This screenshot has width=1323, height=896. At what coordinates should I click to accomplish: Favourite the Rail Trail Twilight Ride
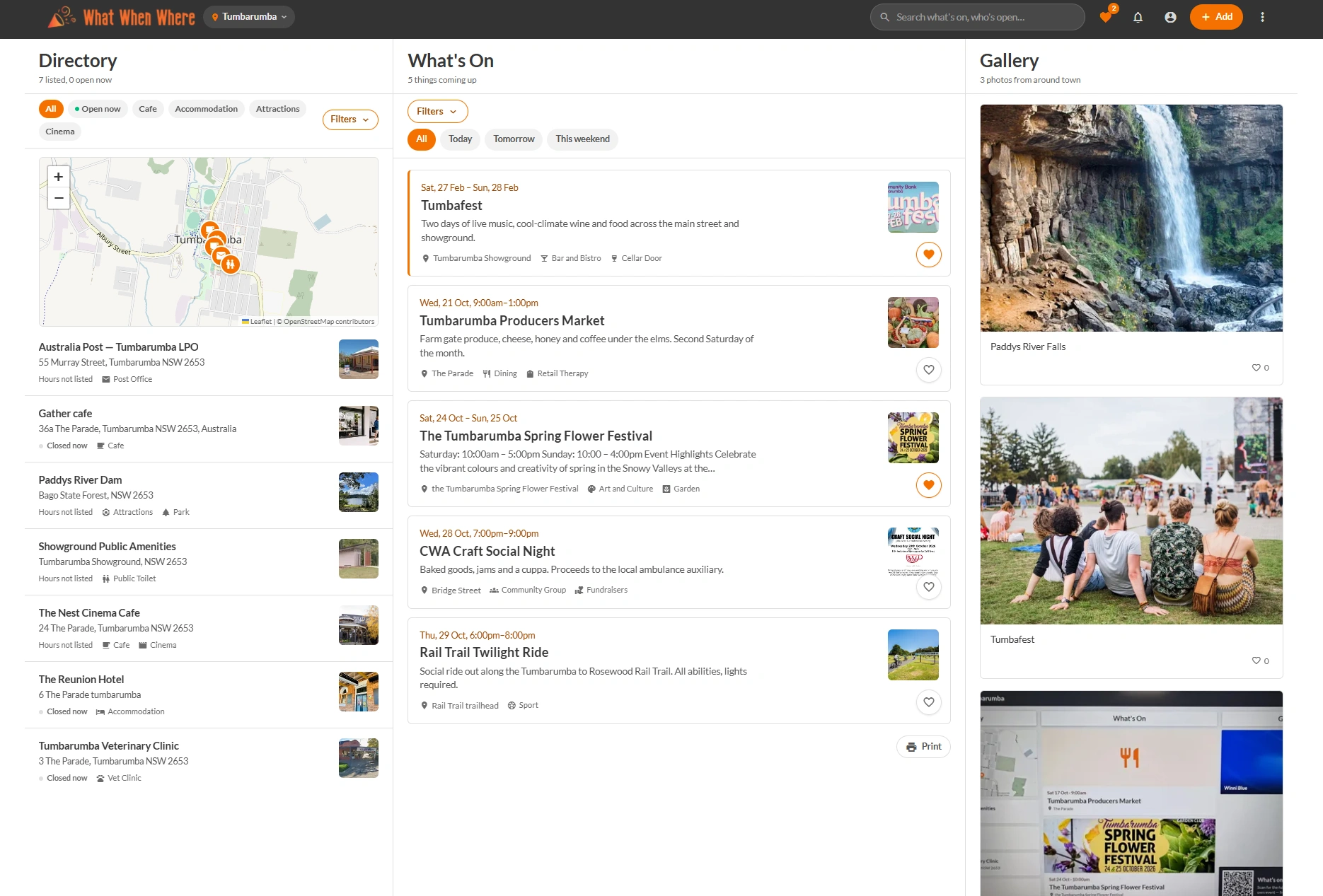click(928, 702)
